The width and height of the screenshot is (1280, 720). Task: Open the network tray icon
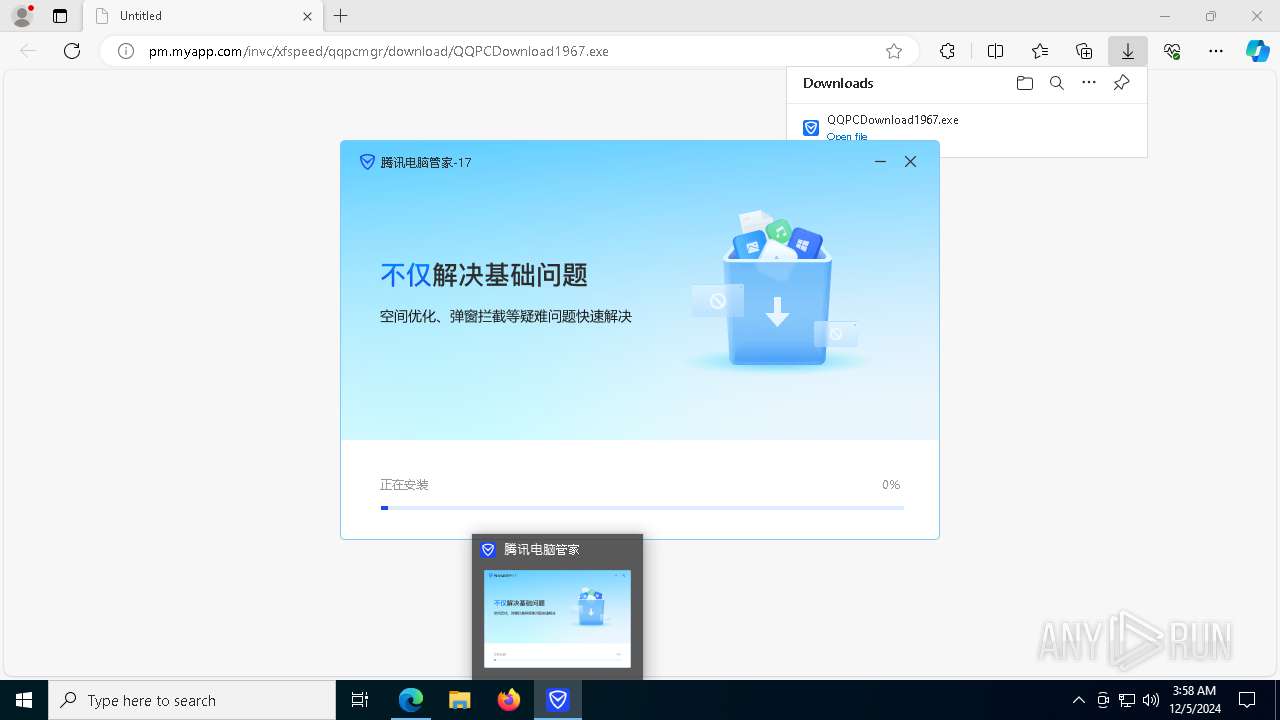(1127, 700)
